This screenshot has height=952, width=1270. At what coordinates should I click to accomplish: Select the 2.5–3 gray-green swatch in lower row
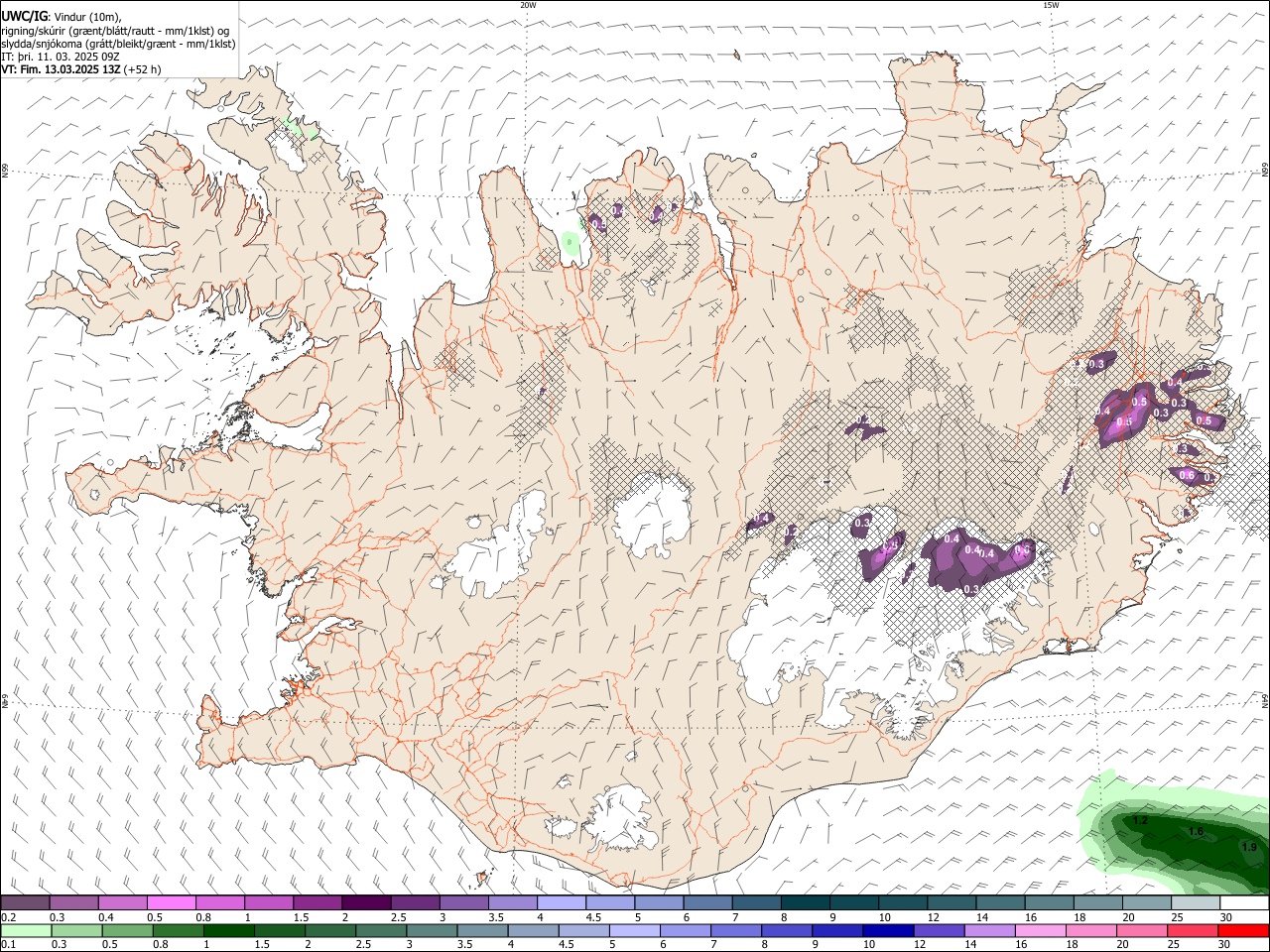coord(382,930)
